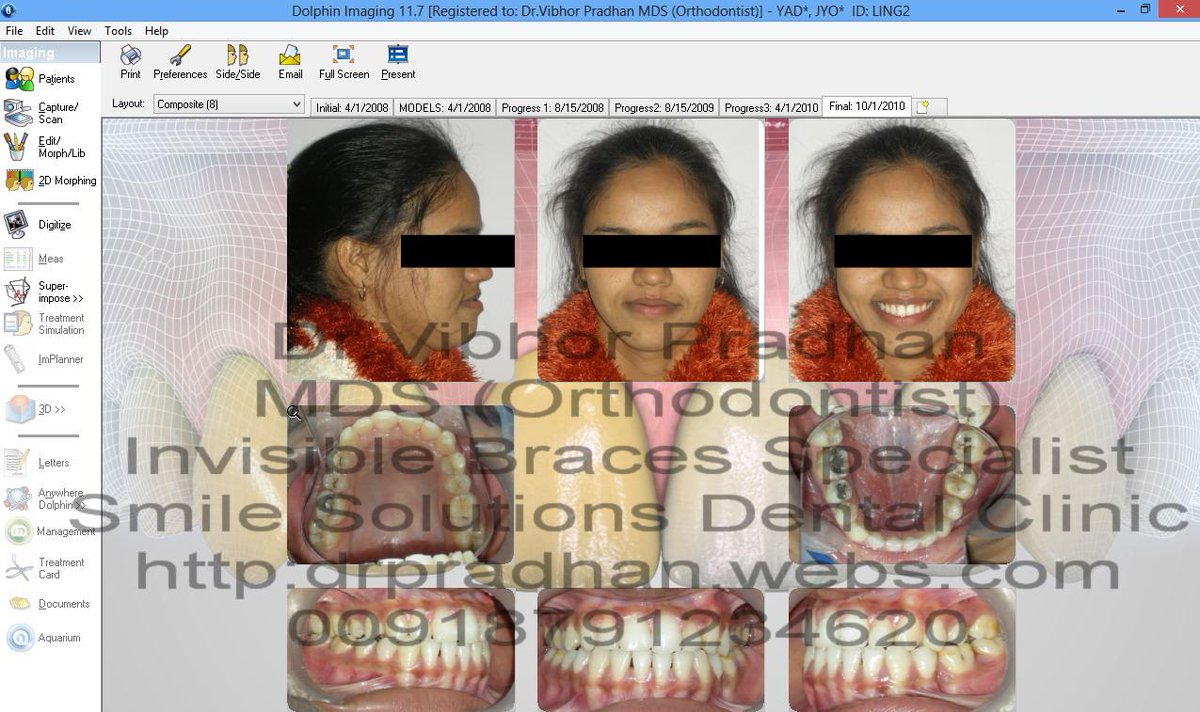The height and width of the screenshot is (712, 1200).
Task: Click the Email toolbar icon
Action: pos(290,62)
